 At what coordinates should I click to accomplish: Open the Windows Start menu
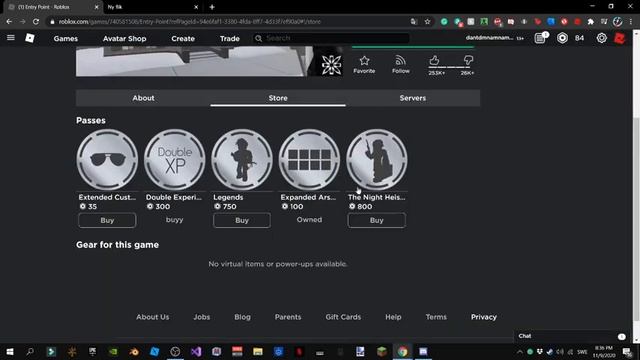click(x=10, y=351)
